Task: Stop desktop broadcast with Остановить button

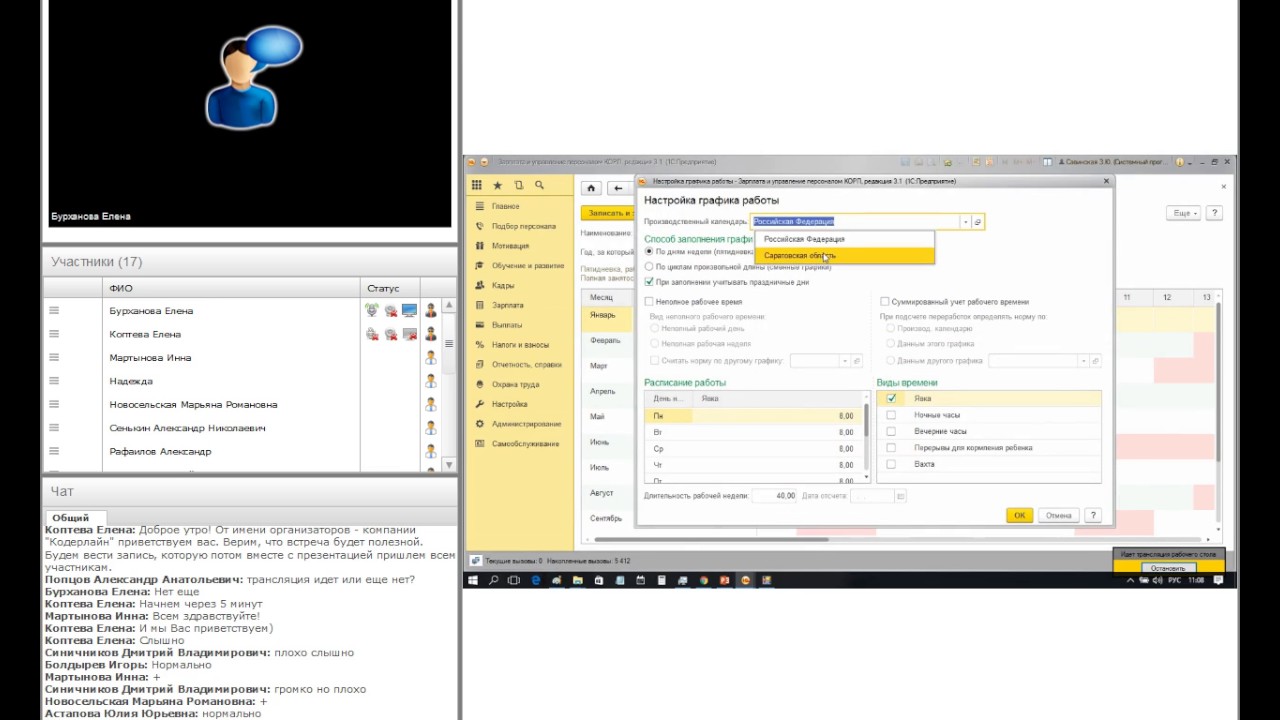Action: [1168, 568]
